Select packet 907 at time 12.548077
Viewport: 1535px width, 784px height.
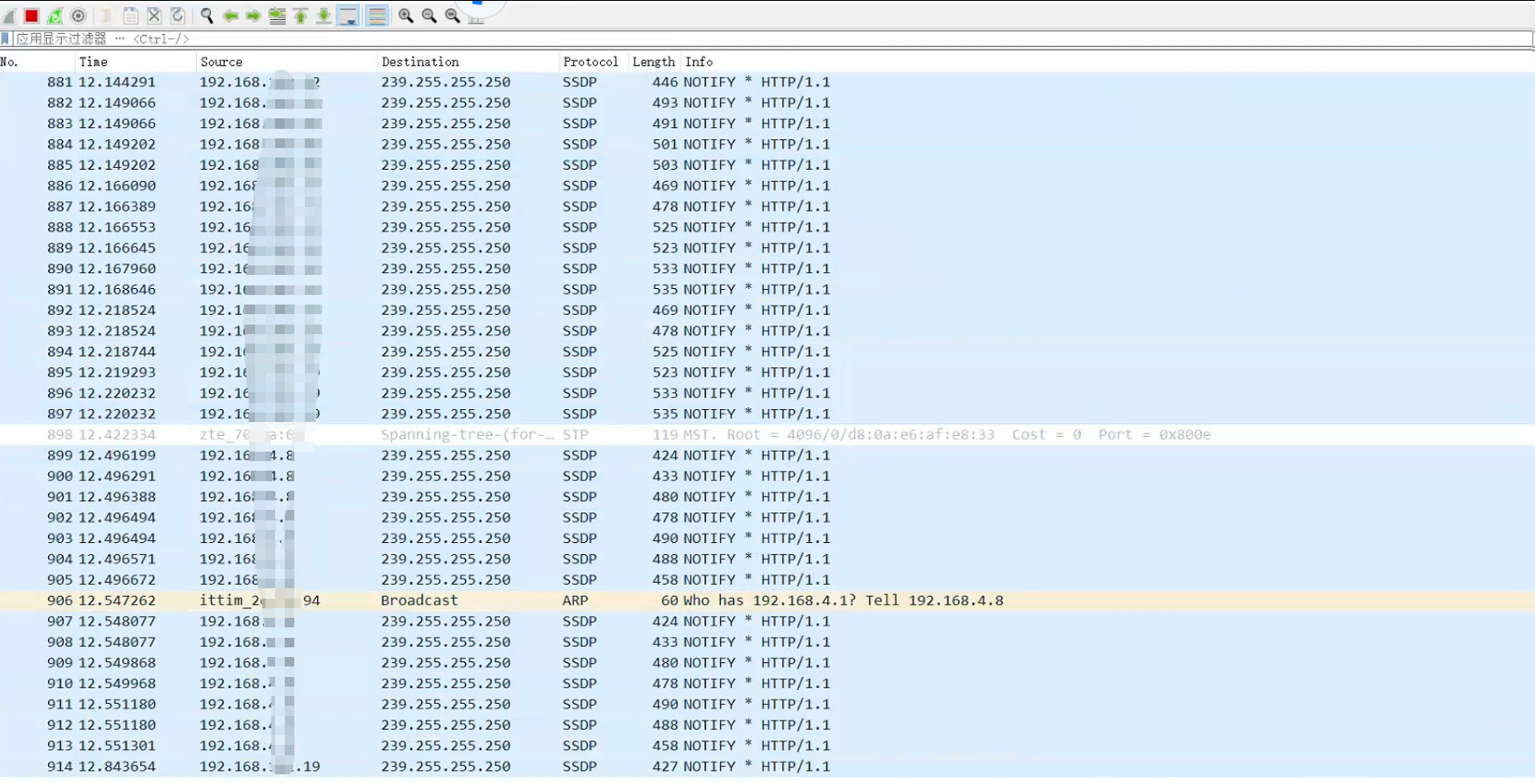767,621
